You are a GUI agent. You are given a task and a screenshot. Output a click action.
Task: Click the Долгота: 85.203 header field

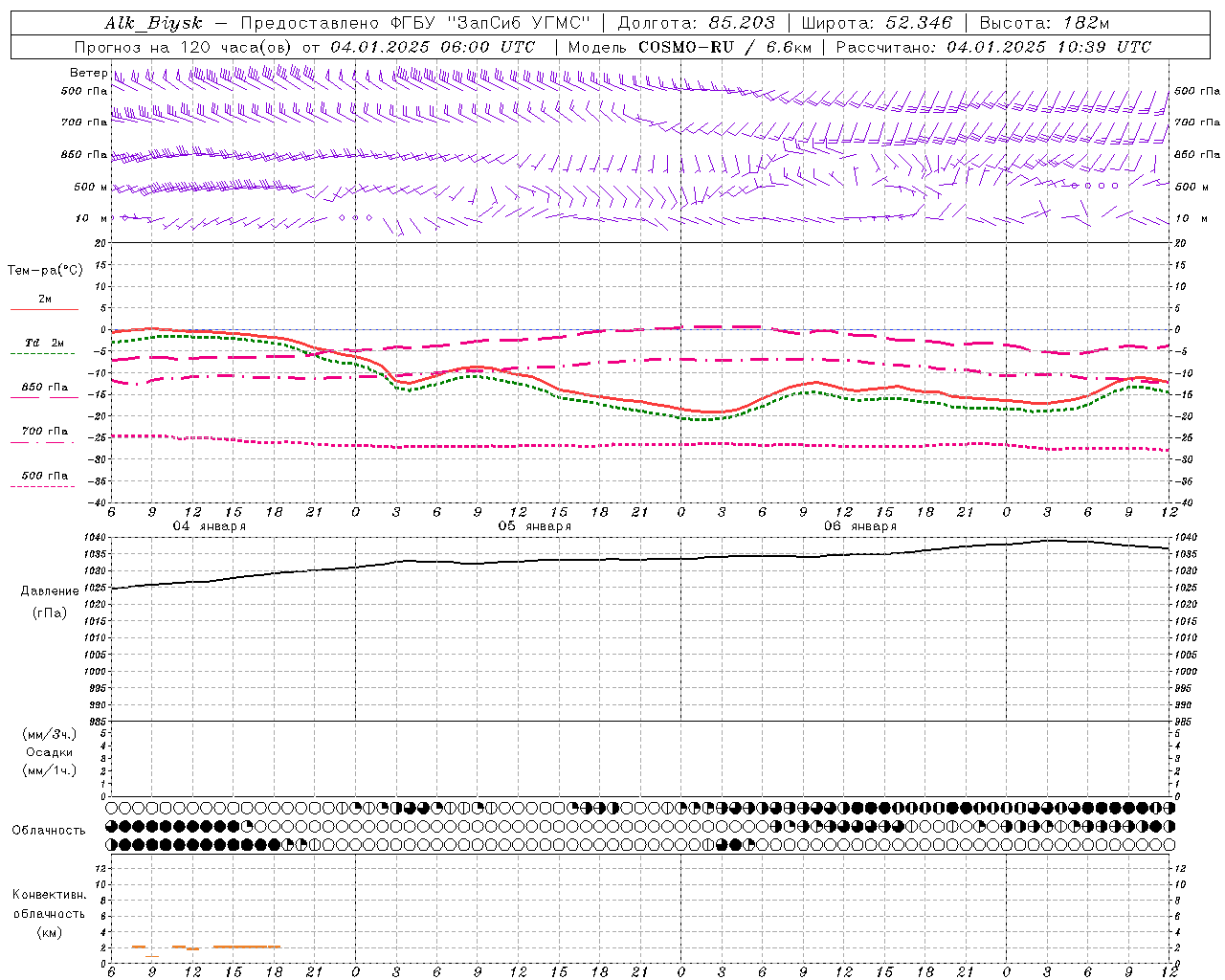pyautogui.click(x=697, y=24)
